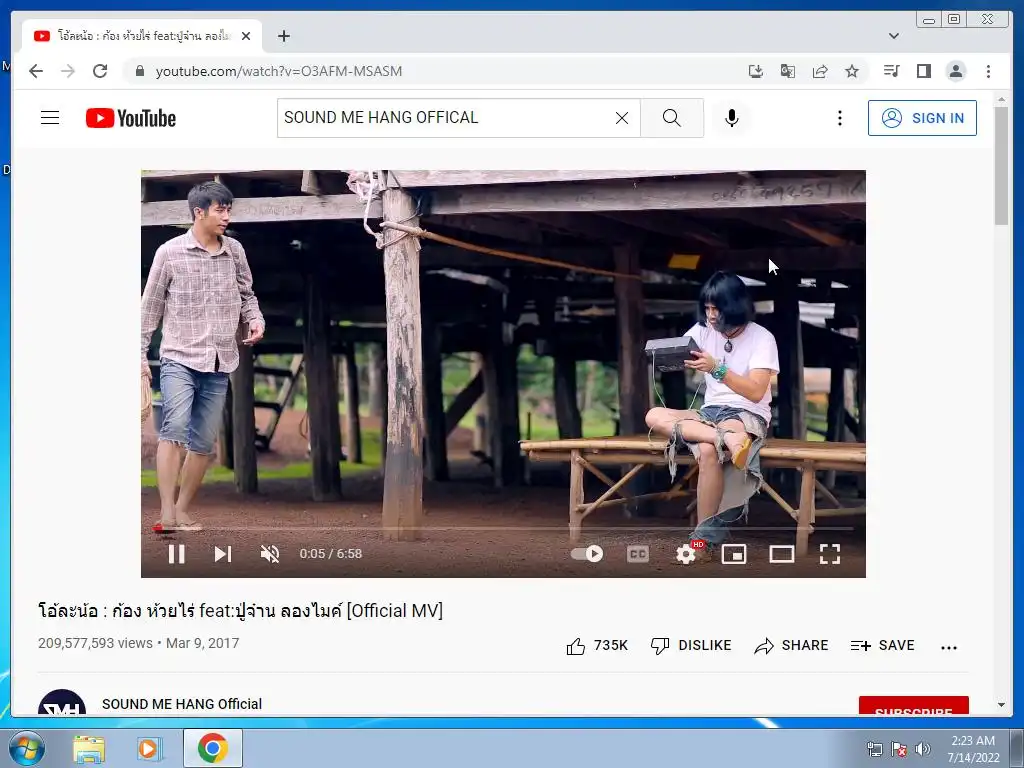Switch to theater mode view
Viewport: 1024px width, 768px height.
pyautogui.click(x=782, y=554)
